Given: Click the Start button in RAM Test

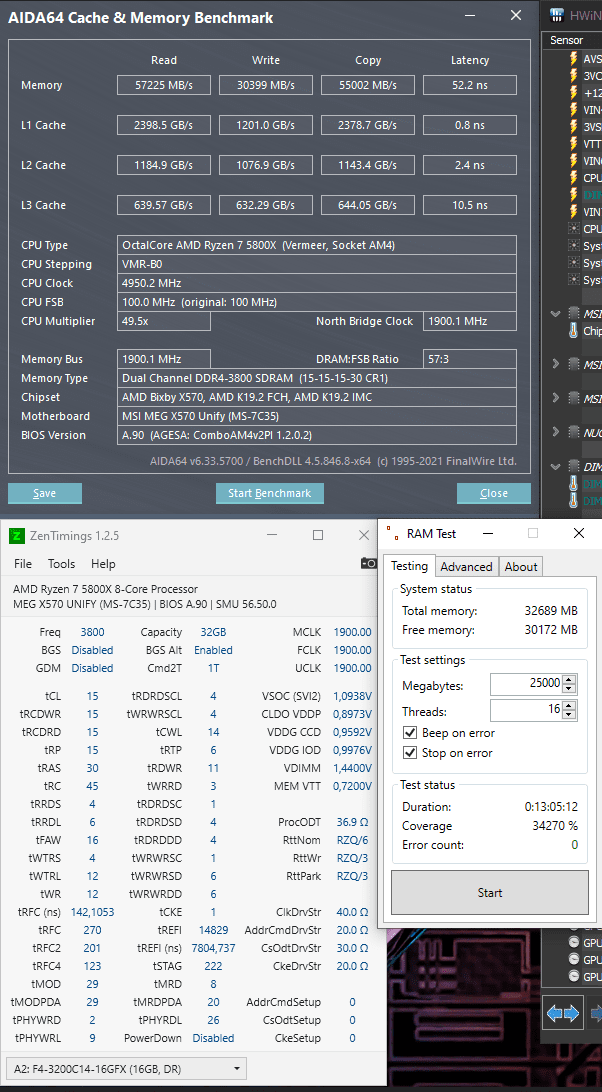Looking at the screenshot, I should (490, 893).
